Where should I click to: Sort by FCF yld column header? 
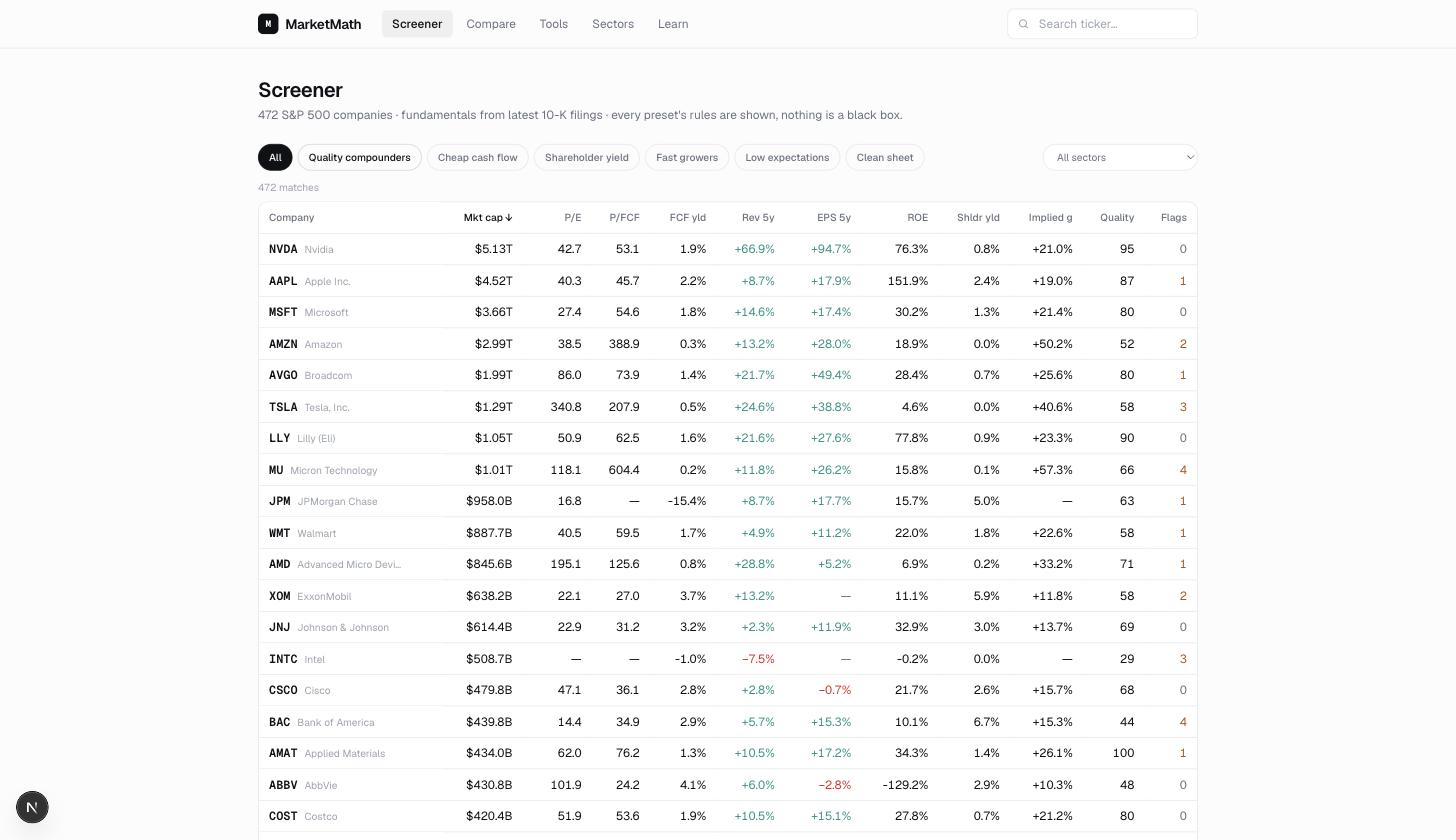687,218
